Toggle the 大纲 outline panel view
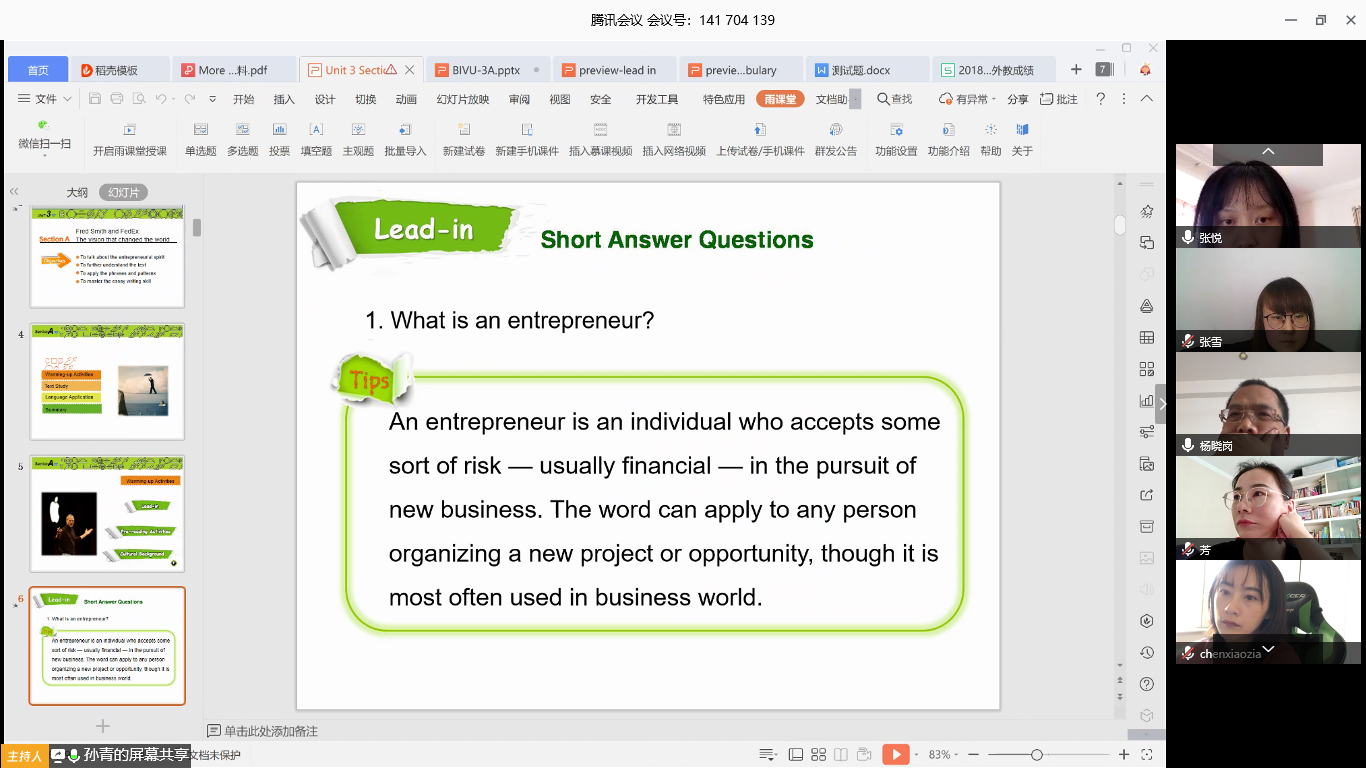This screenshot has height=768, width=1366. click(77, 192)
